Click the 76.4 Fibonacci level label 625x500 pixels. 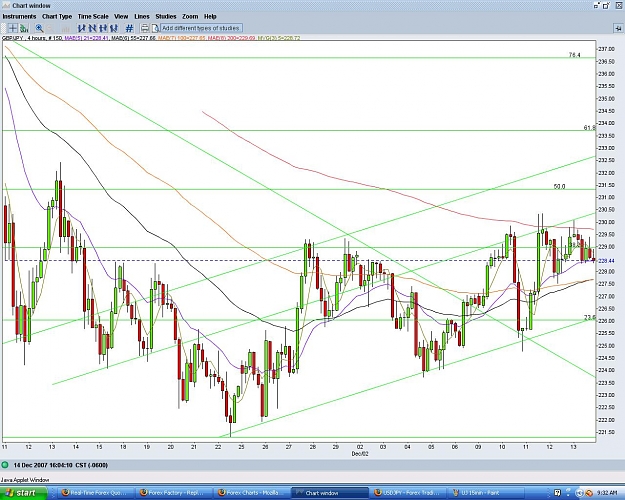pyautogui.click(x=574, y=55)
